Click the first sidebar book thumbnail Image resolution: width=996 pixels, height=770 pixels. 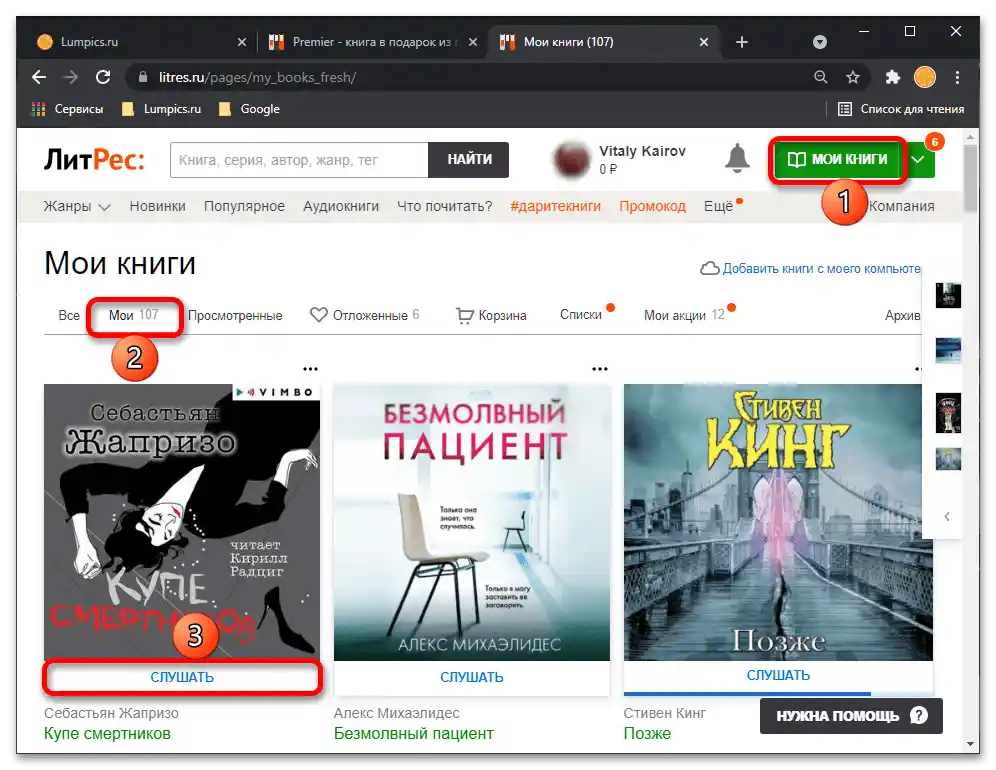tap(948, 295)
